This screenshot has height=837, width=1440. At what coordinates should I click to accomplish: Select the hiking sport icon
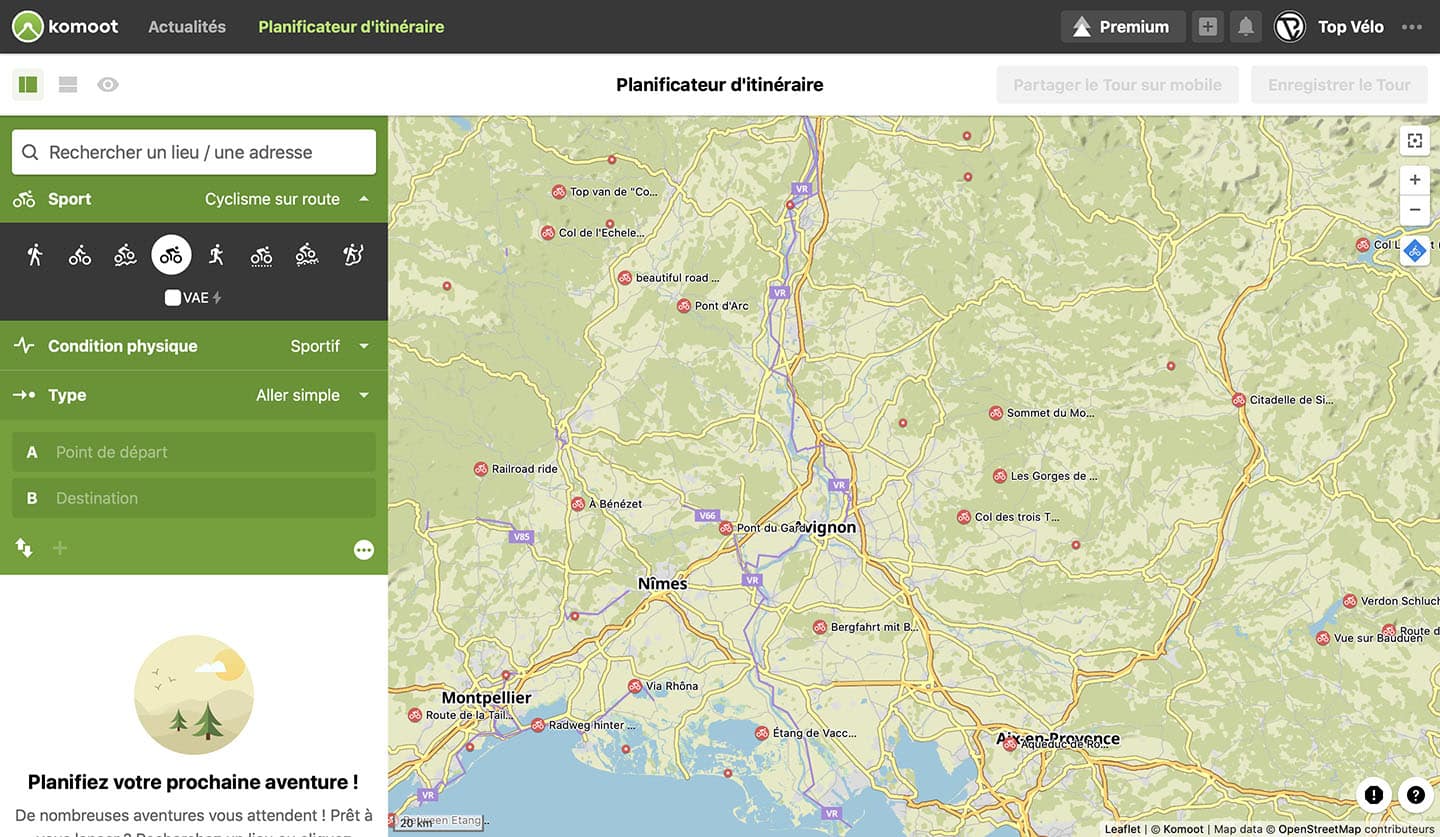[35, 255]
